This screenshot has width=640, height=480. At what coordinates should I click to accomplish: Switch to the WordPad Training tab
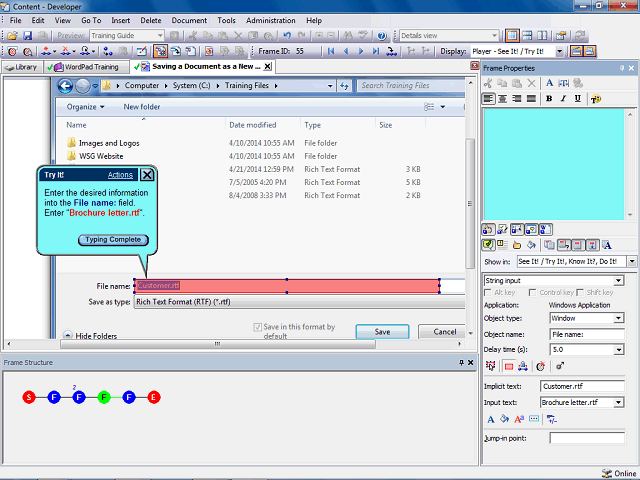pos(86,67)
